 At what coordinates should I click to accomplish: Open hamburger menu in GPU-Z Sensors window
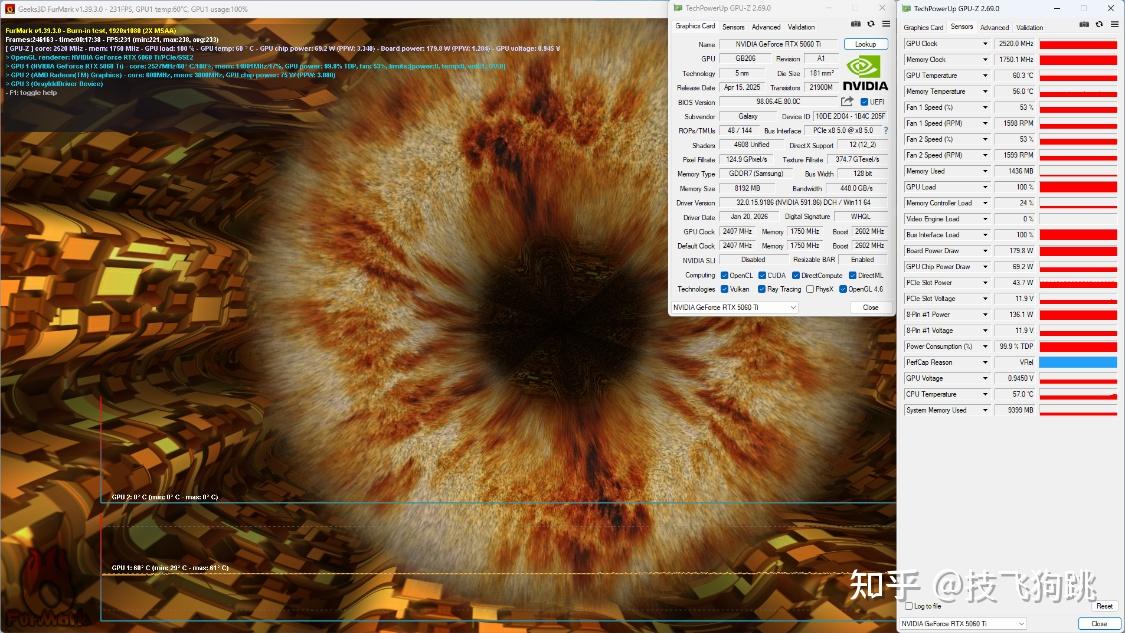[x=1114, y=24]
